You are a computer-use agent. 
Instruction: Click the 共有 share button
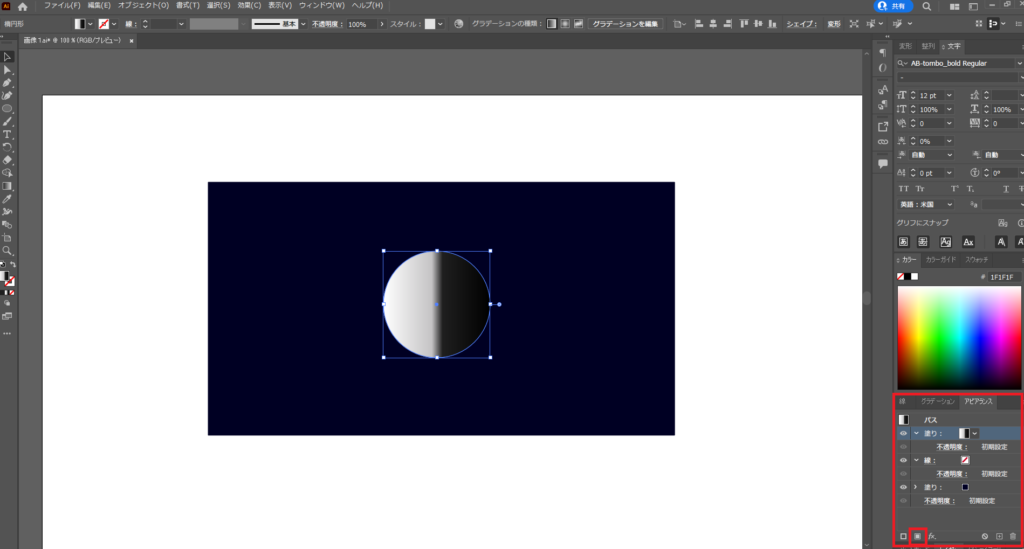point(893,6)
